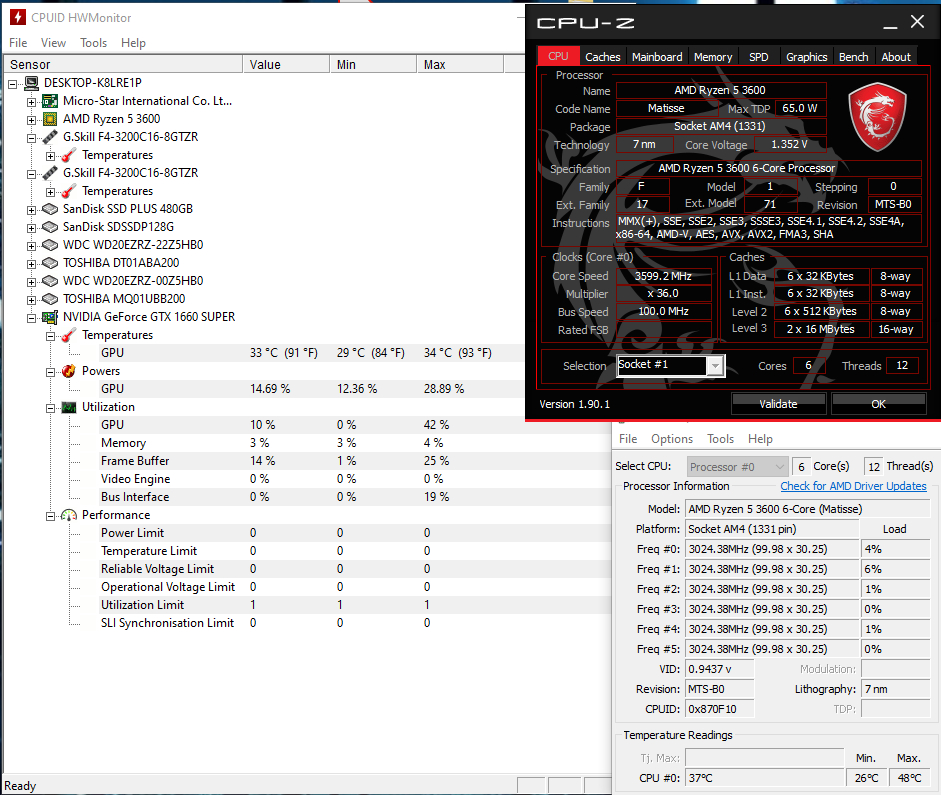Expand the AMD Ryzen 5 3600 node
Viewport: 941px width, 795px height.
(31, 120)
